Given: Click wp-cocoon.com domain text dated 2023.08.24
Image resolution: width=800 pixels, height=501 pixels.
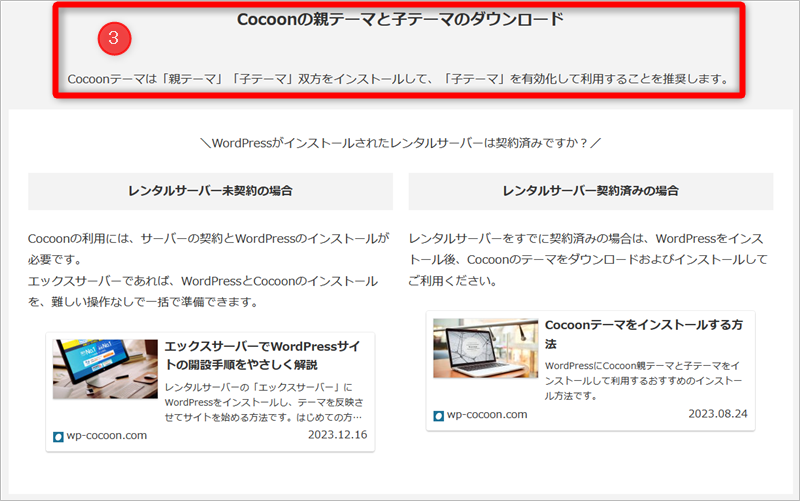Looking at the screenshot, I should tap(487, 415).
